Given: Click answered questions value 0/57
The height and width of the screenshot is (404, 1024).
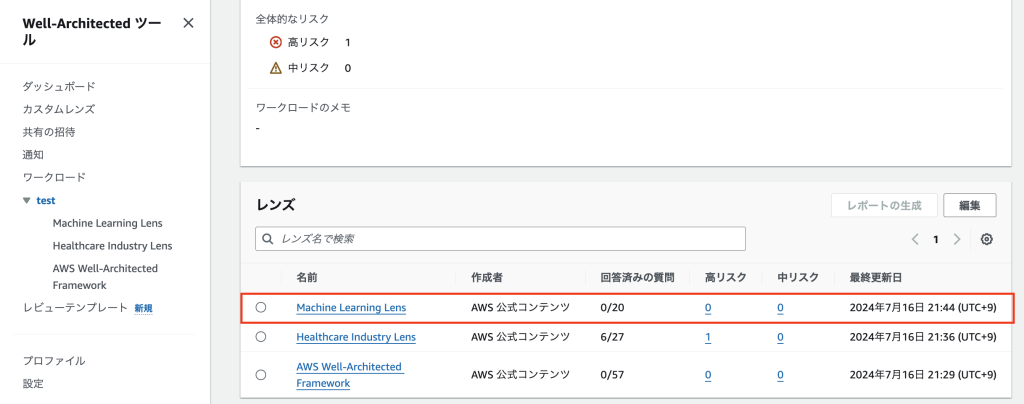Looking at the screenshot, I should (x=612, y=375).
